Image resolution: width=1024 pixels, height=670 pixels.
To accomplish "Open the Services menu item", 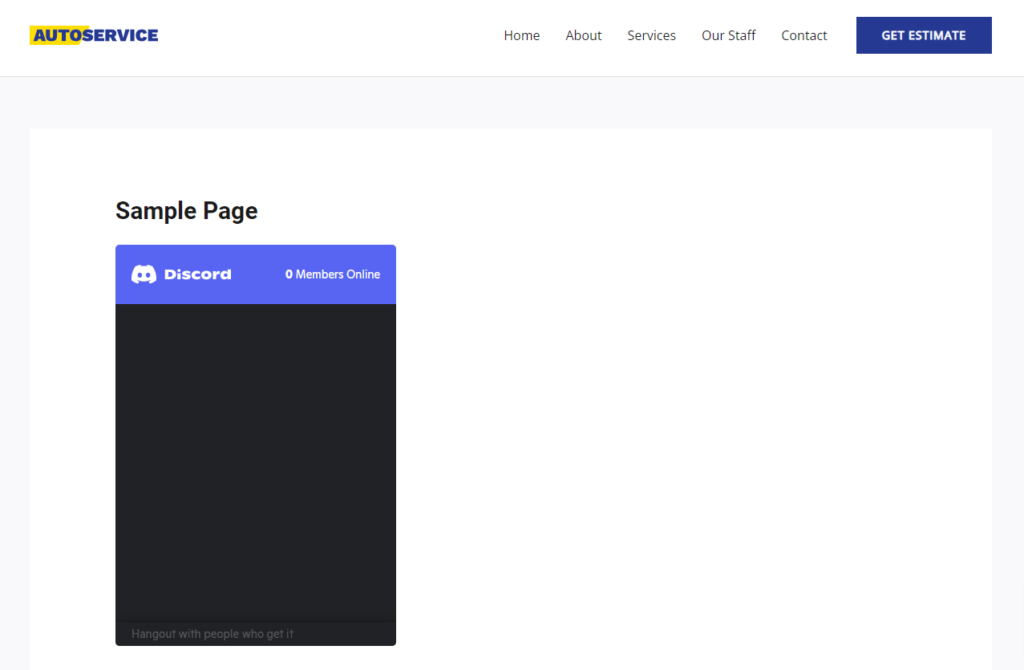I will (651, 35).
